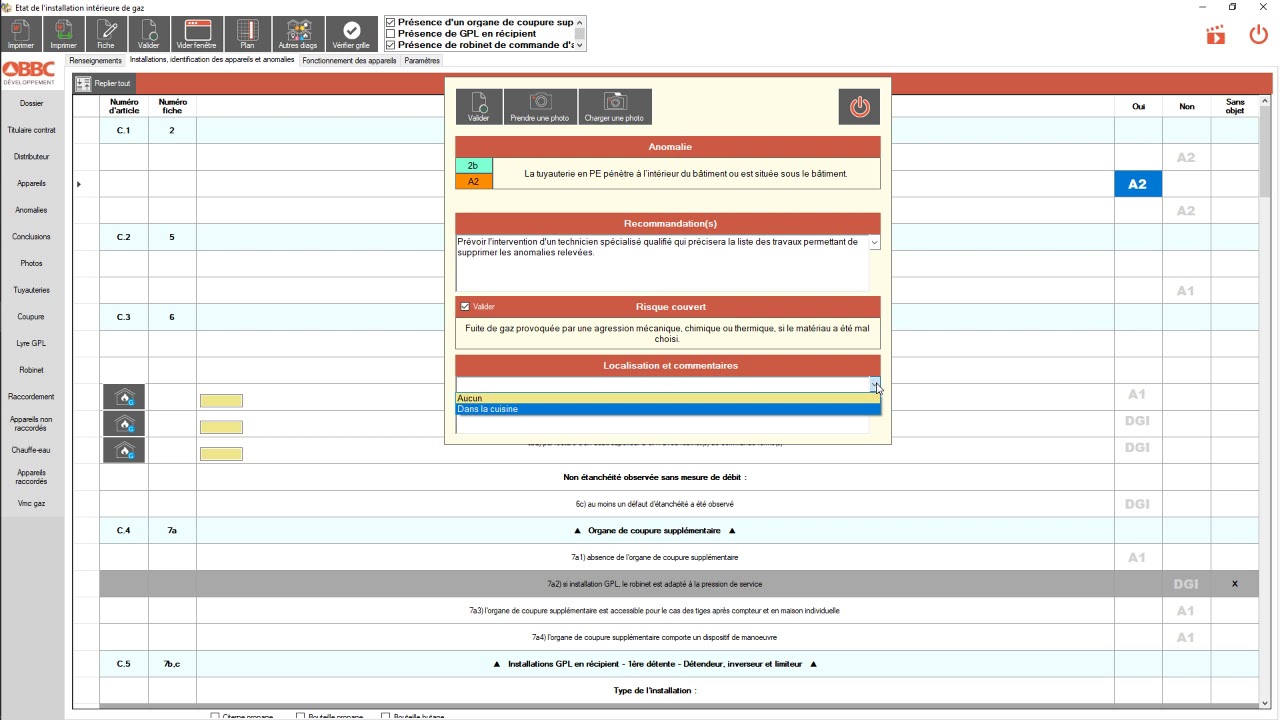Click the BBC Développement logo
This screenshot has width=1280, height=720.
click(29, 73)
